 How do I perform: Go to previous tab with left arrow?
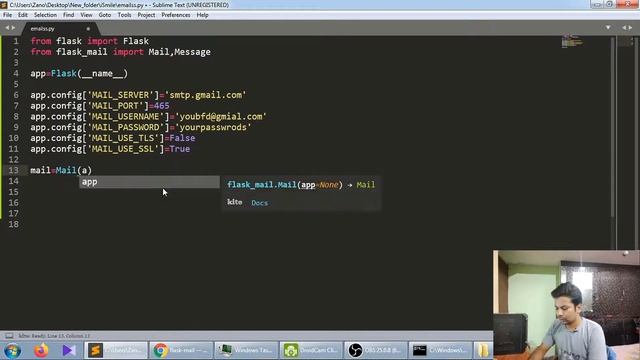(7, 28)
